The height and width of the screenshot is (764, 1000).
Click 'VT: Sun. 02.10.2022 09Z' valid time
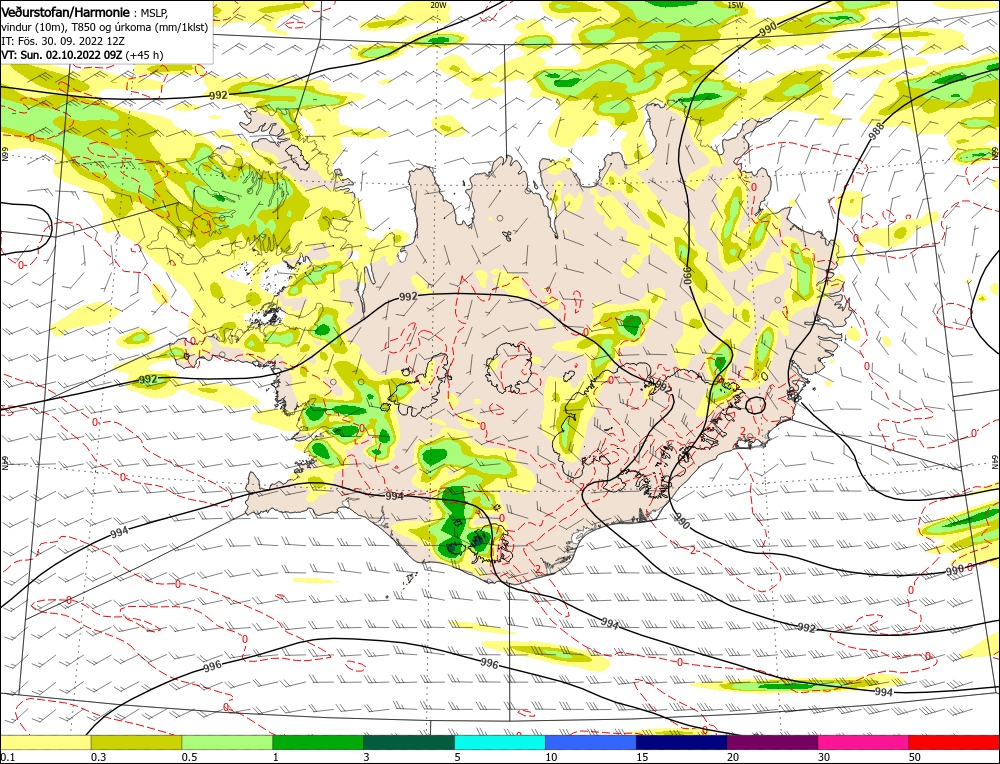[62, 55]
